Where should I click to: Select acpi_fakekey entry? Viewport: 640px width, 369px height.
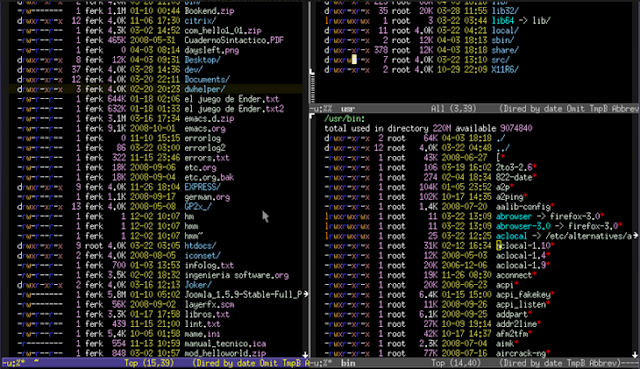(523, 295)
